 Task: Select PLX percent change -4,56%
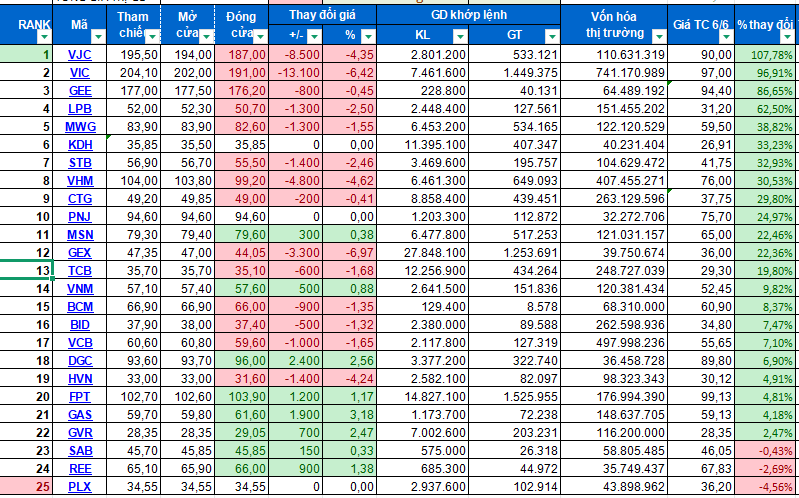tap(766, 487)
